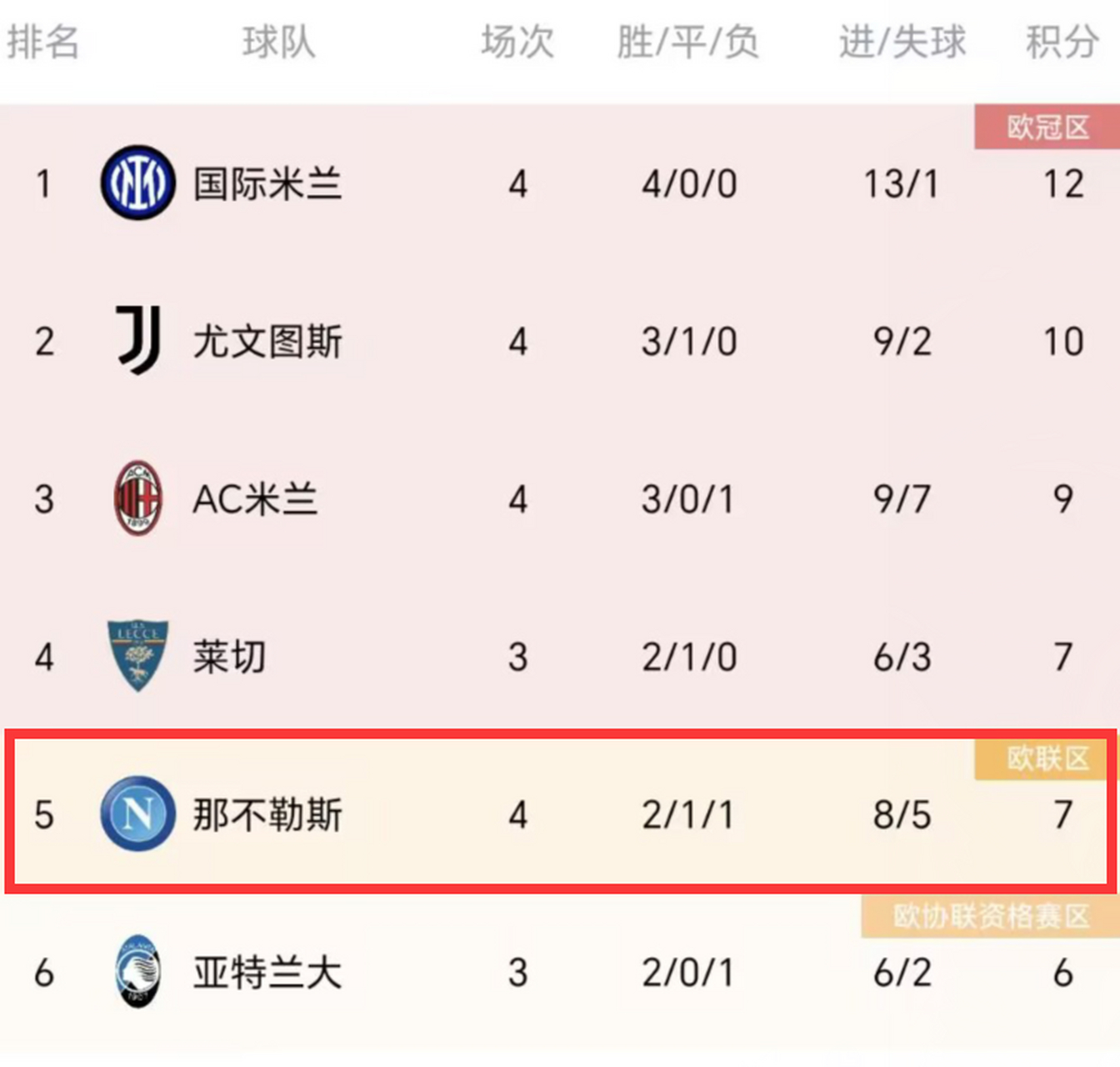Open the 国际米兰 team name link
1120x1067 pixels.
pyautogui.click(x=268, y=184)
